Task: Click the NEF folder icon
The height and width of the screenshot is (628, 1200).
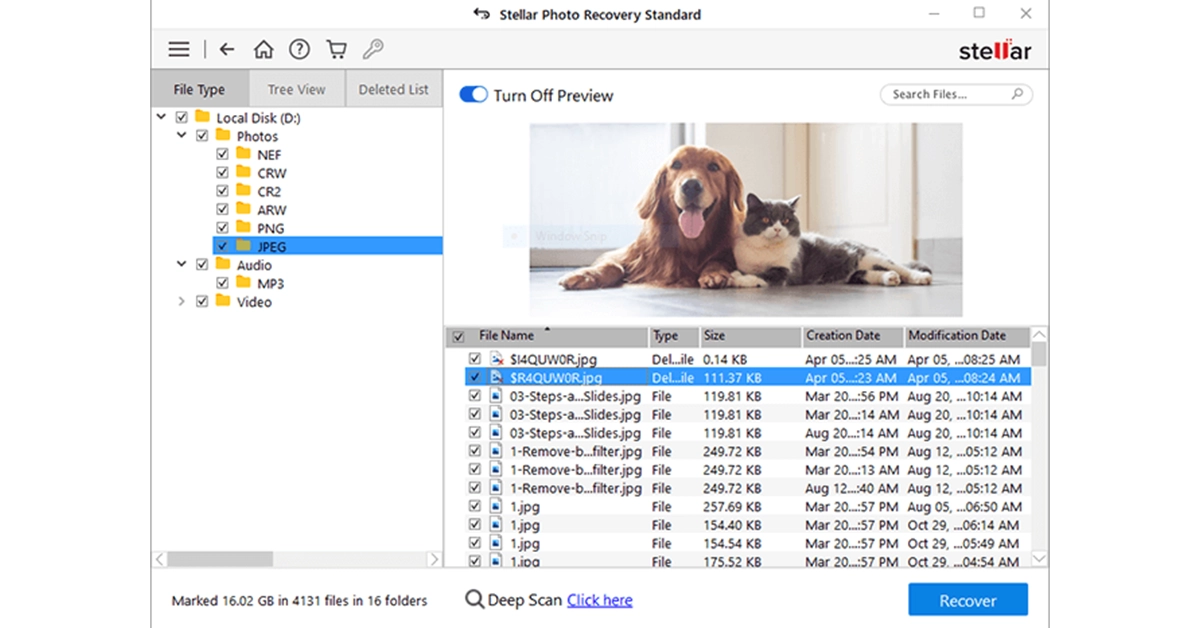Action: coord(244,154)
